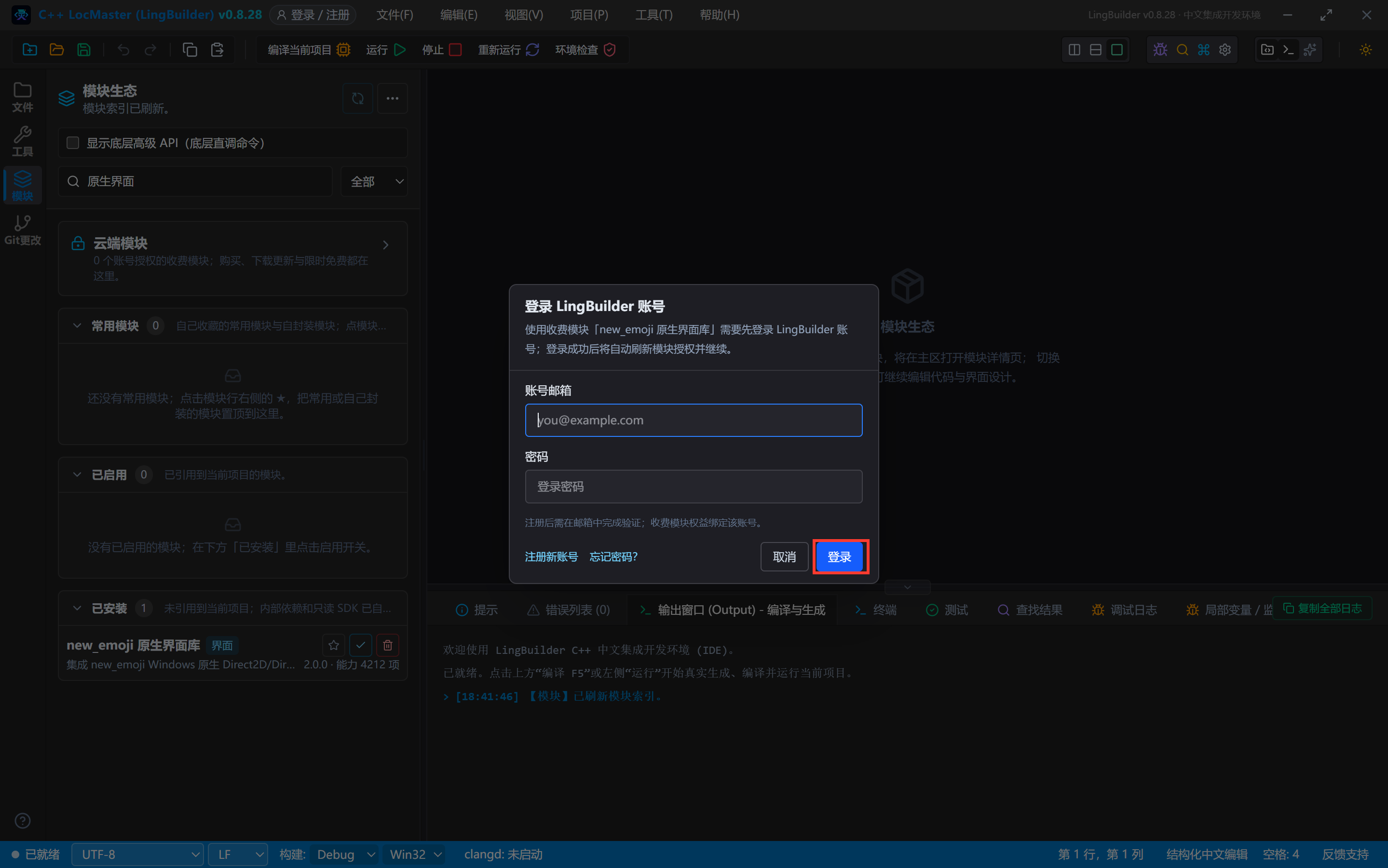Image resolution: width=1388 pixels, height=868 pixels.
Task: Click the undo arrow in the toolbar
Action: point(123,50)
